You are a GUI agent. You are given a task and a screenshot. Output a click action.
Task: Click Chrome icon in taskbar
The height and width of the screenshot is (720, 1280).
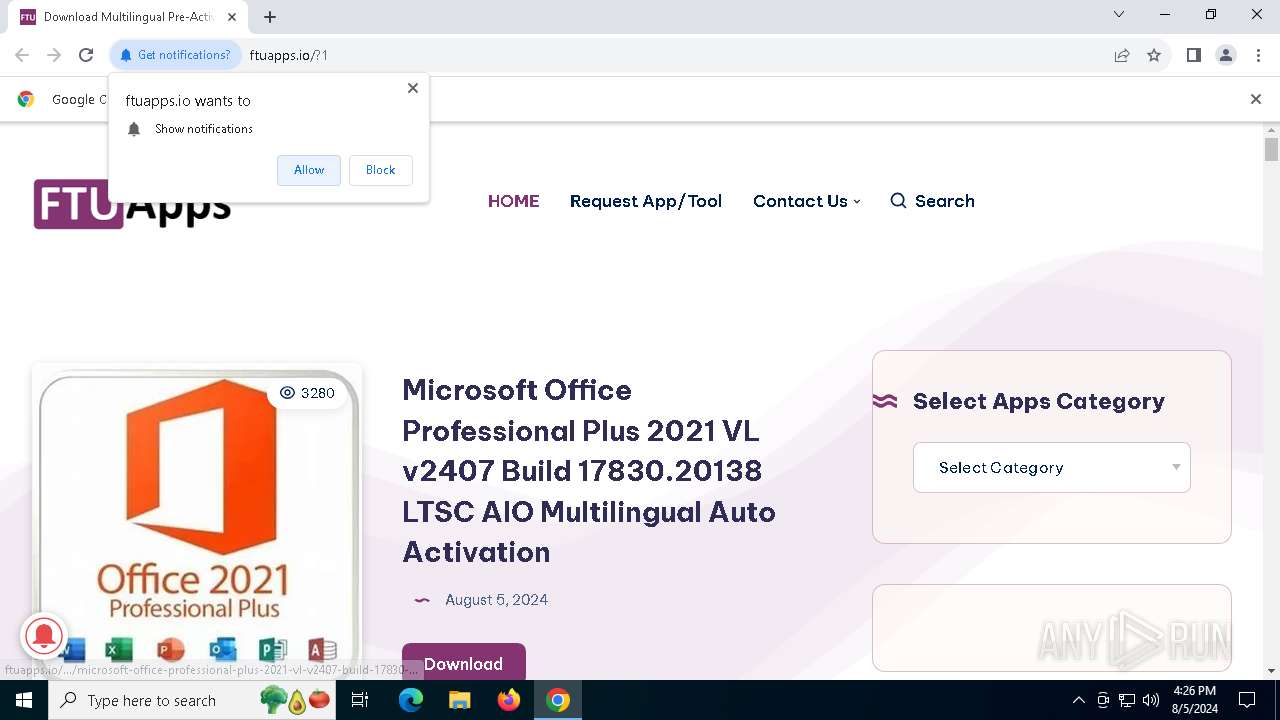point(558,700)
